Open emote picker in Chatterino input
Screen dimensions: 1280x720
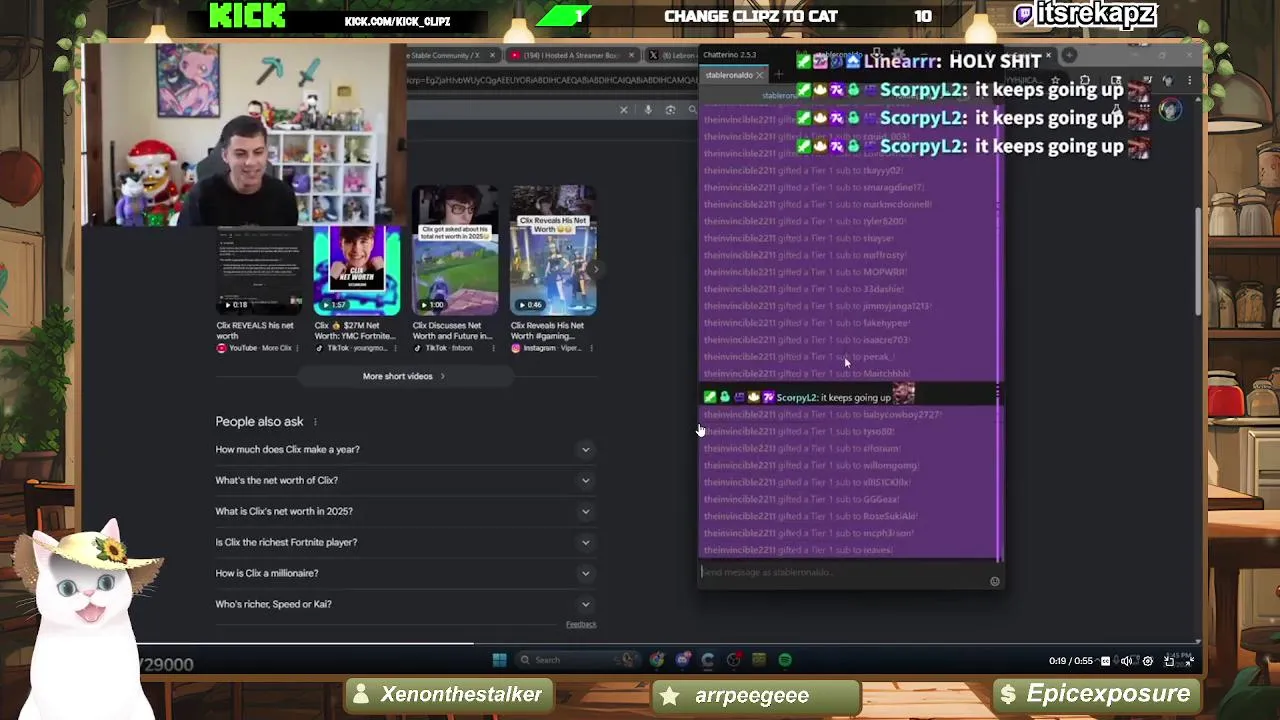pos(994,581)
